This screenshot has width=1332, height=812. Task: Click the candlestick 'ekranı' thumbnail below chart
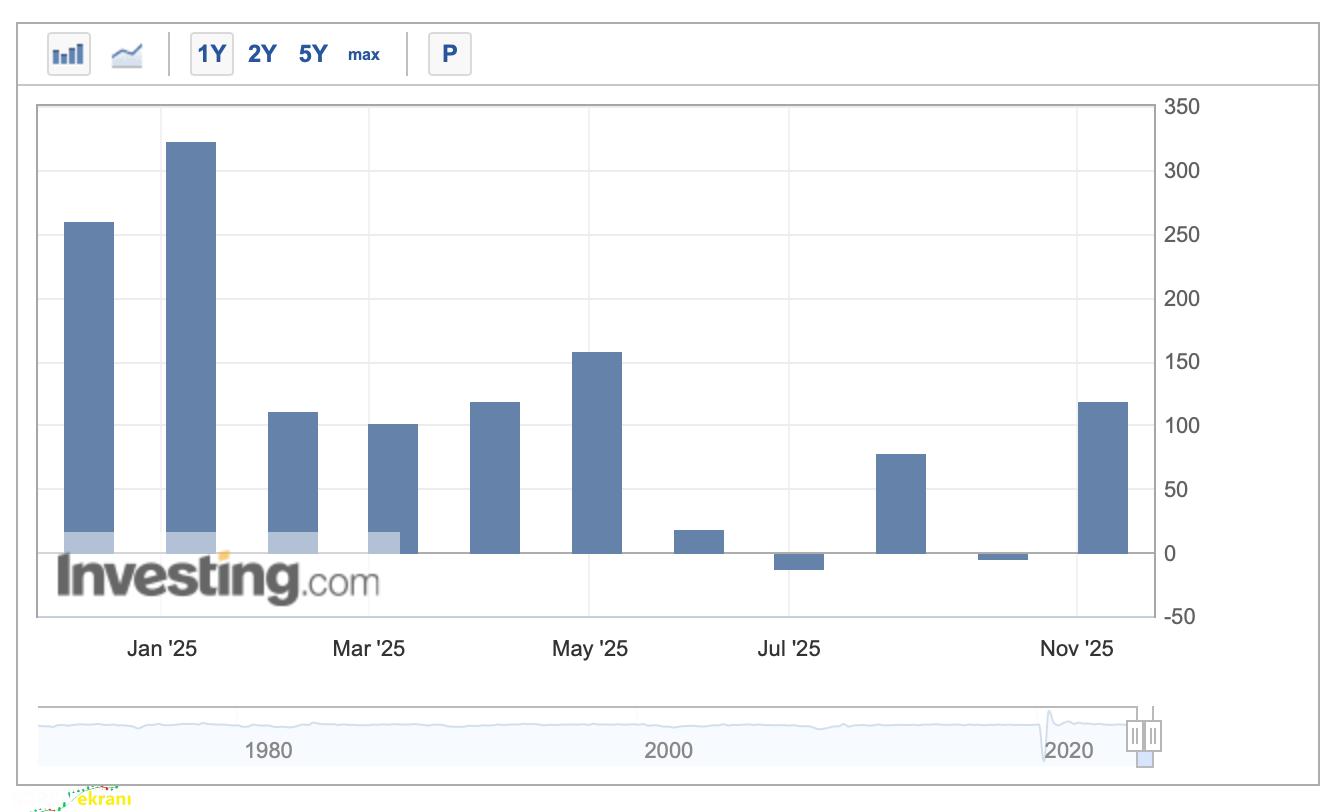tap(88, 798)
